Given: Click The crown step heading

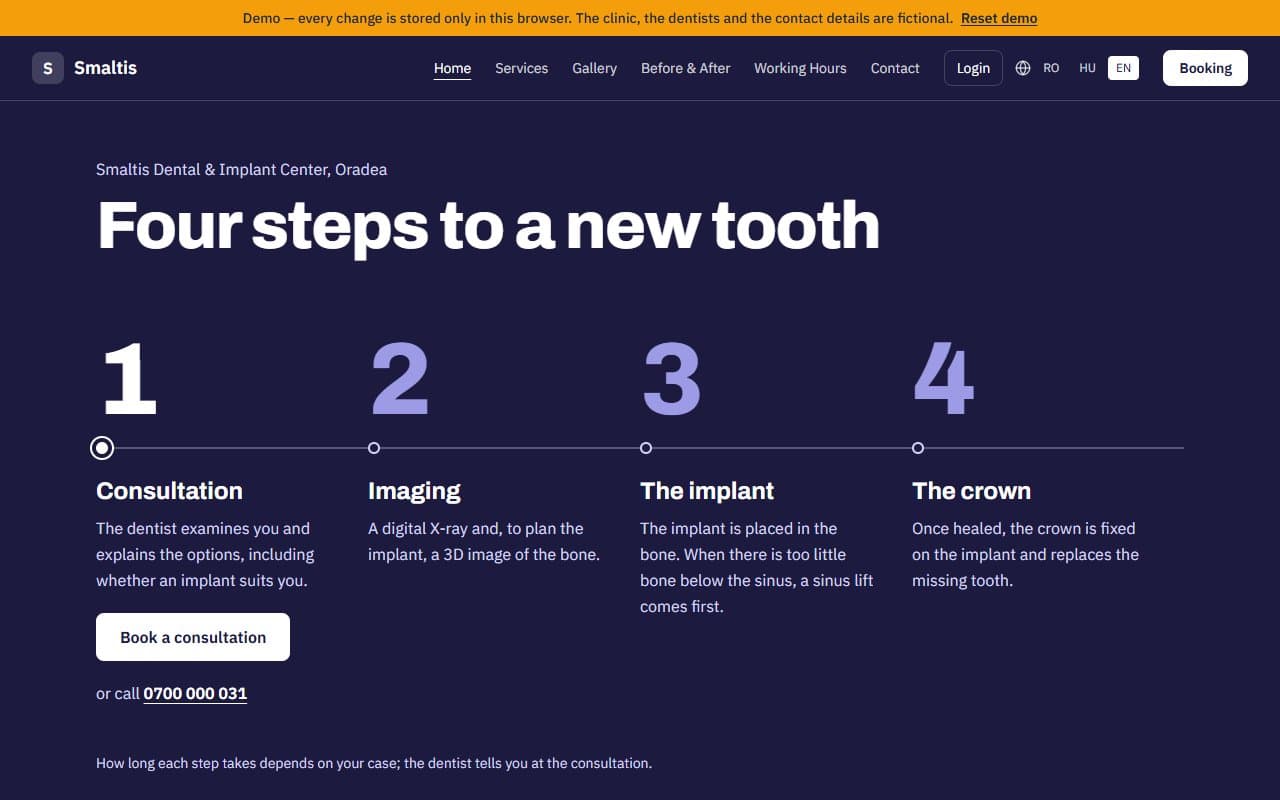Looking at the screenshot, I should tap(971, 491).
